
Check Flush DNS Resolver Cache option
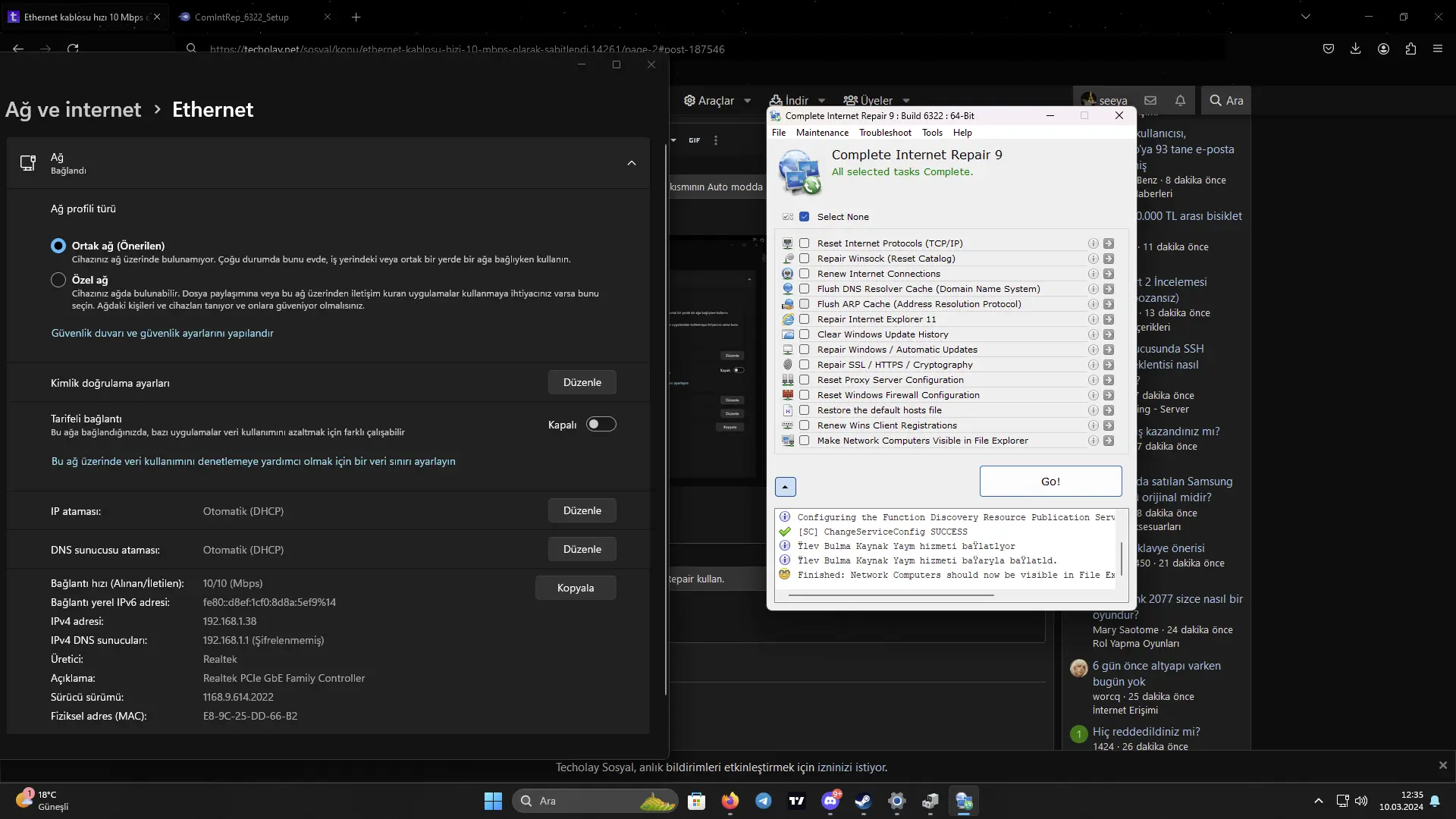click(805, 289)
